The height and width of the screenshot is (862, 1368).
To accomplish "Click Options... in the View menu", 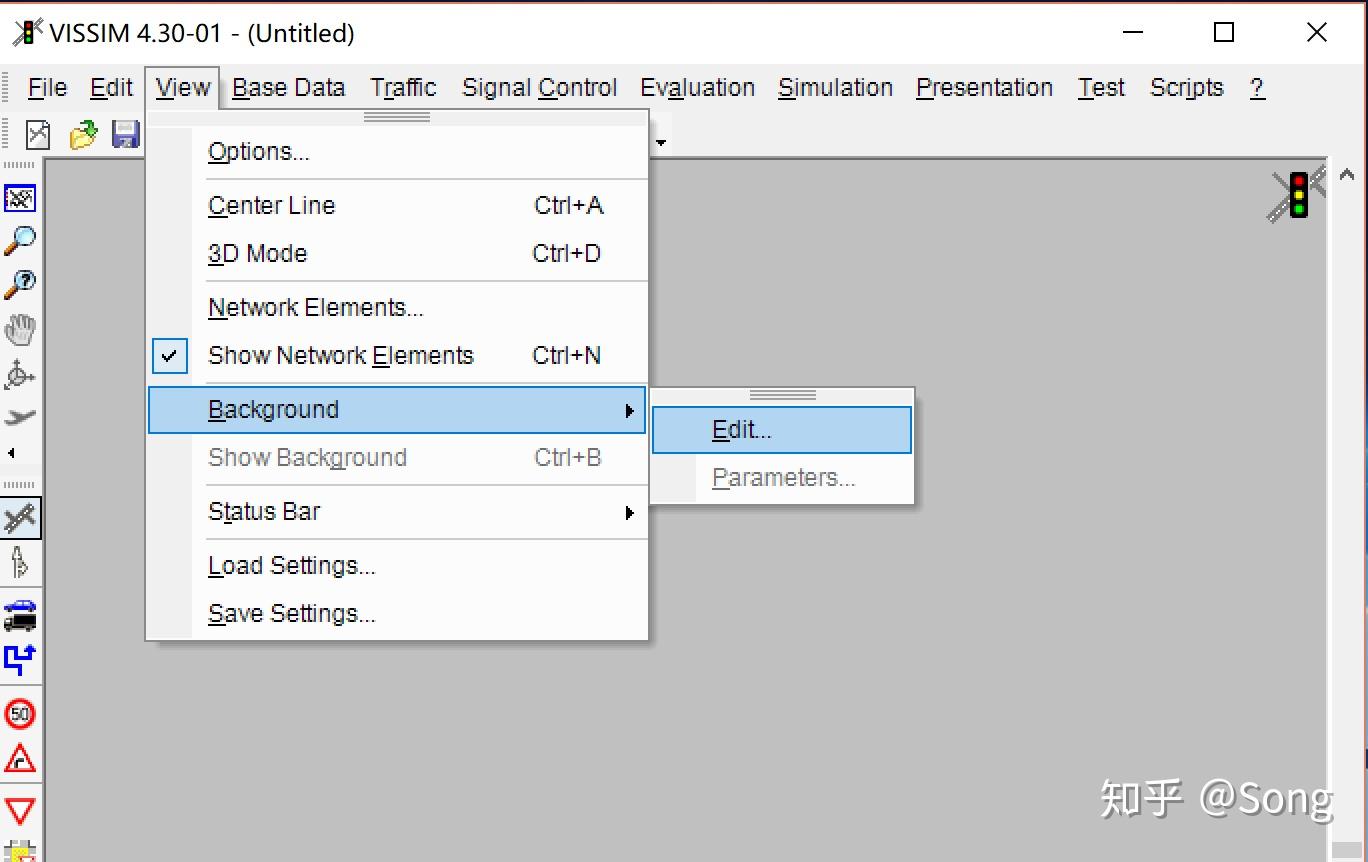I will tap(259, 152).
